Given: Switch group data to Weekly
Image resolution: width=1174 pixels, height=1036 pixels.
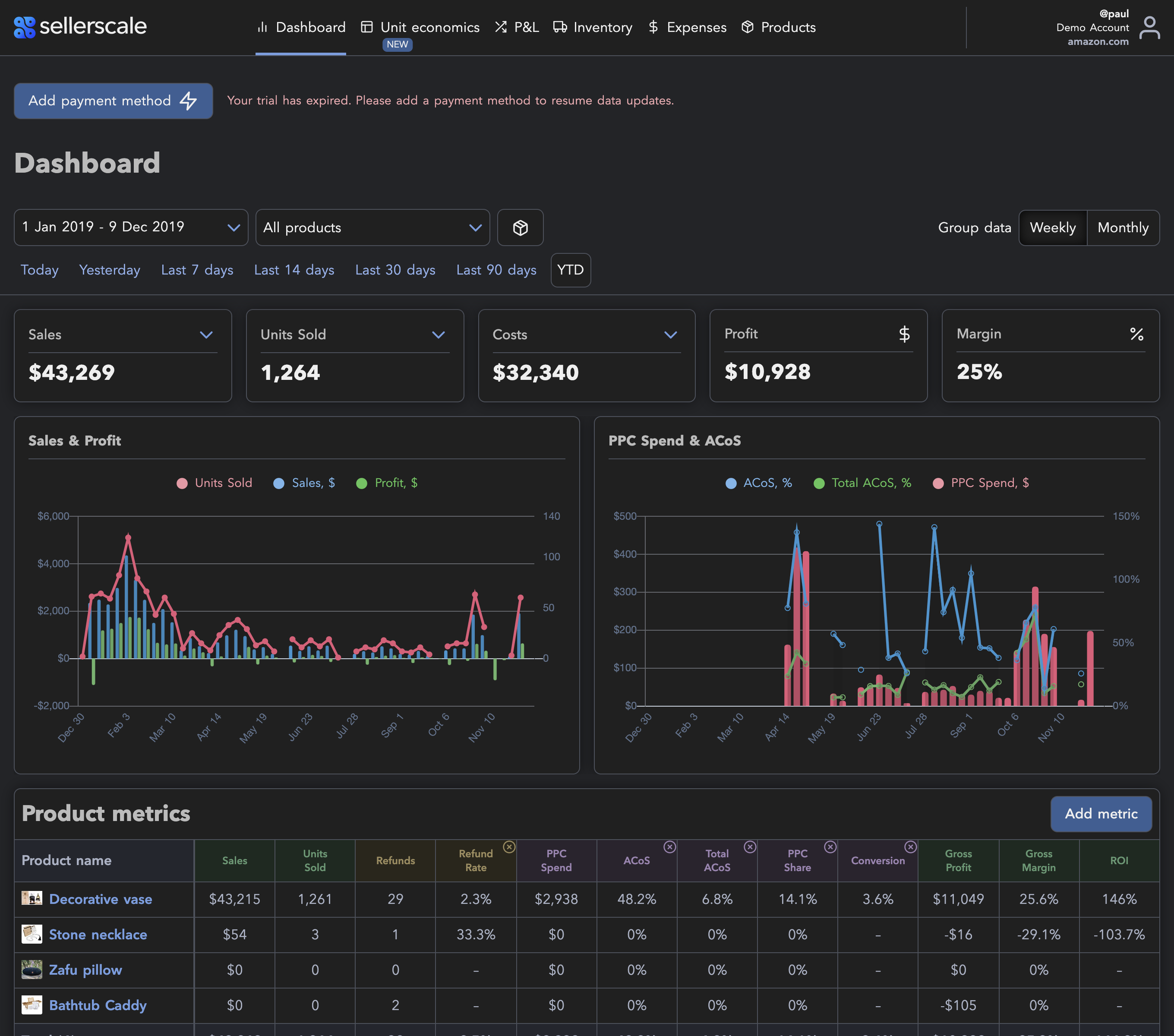Looking at the screenshot, I should click(x=1052, y=228).
